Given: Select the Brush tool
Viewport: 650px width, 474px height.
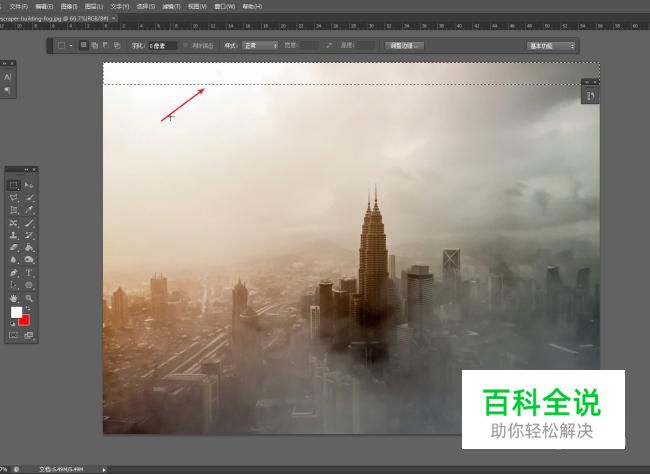Looking at the screenshot, I should point(29,223).
